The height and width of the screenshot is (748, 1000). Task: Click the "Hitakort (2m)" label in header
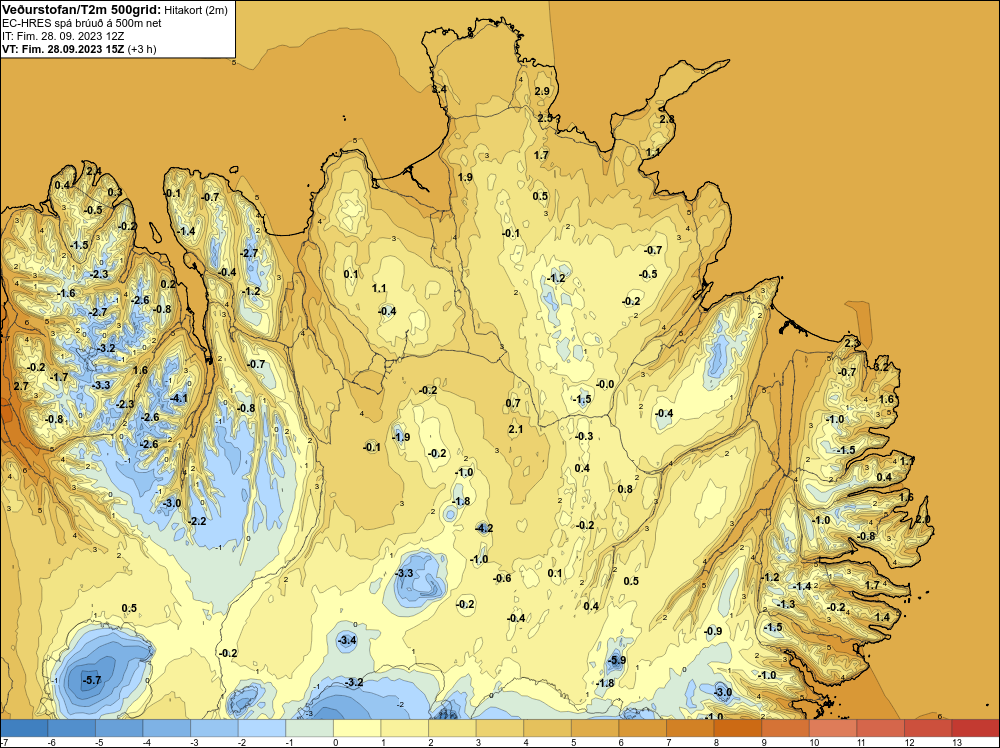pyautogui.click(x=196, y=10)
